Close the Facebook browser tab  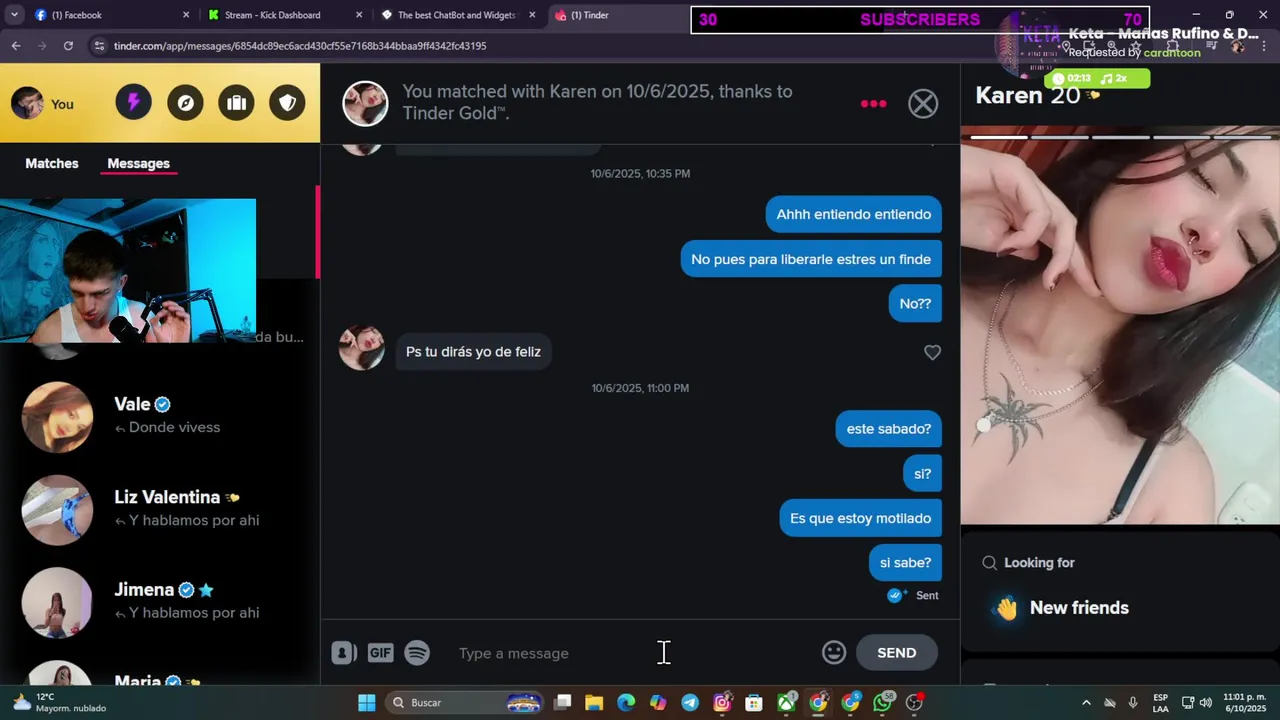[186, 15]
